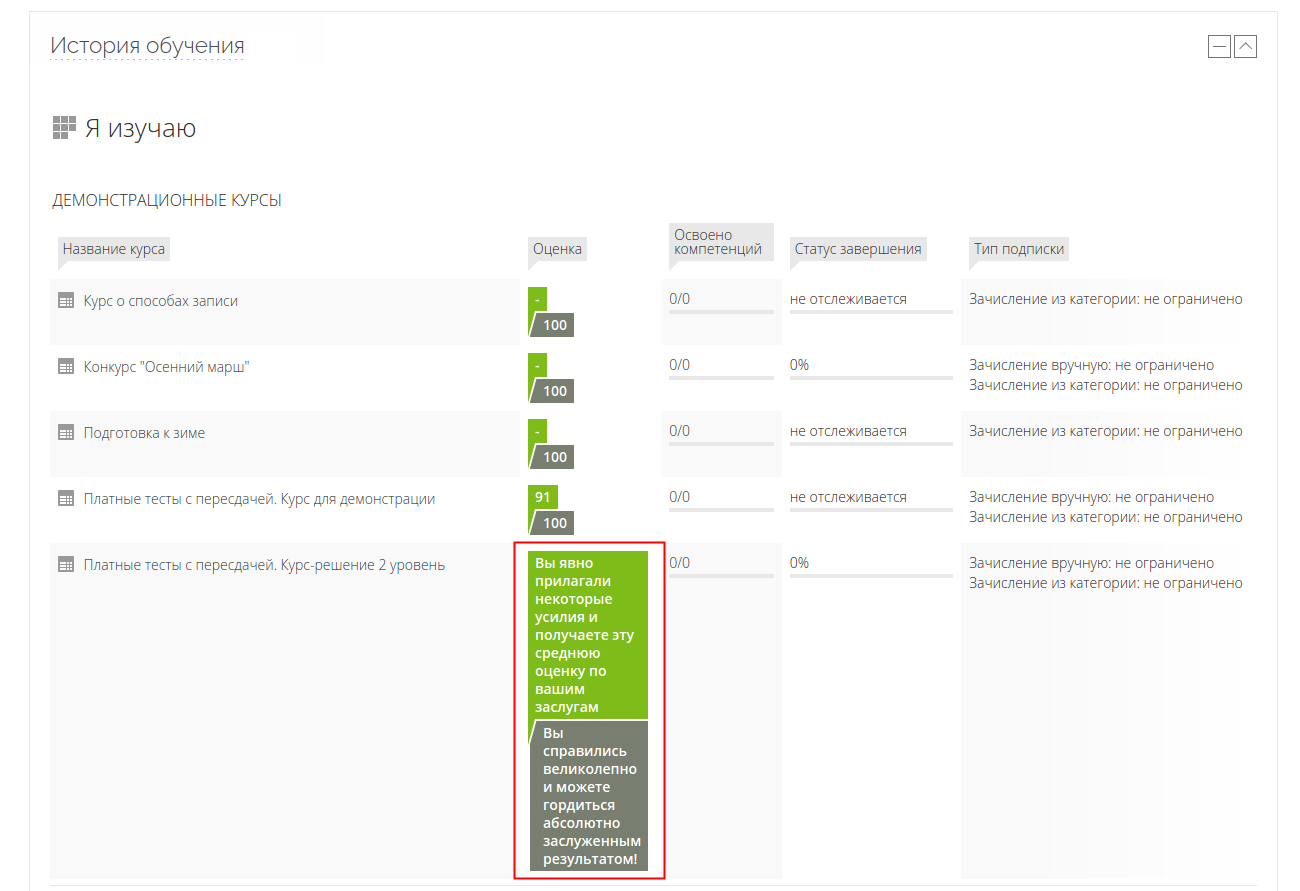Click the Название курса column header
This screenshot has height=891, width=1300.
coord(114,249)
